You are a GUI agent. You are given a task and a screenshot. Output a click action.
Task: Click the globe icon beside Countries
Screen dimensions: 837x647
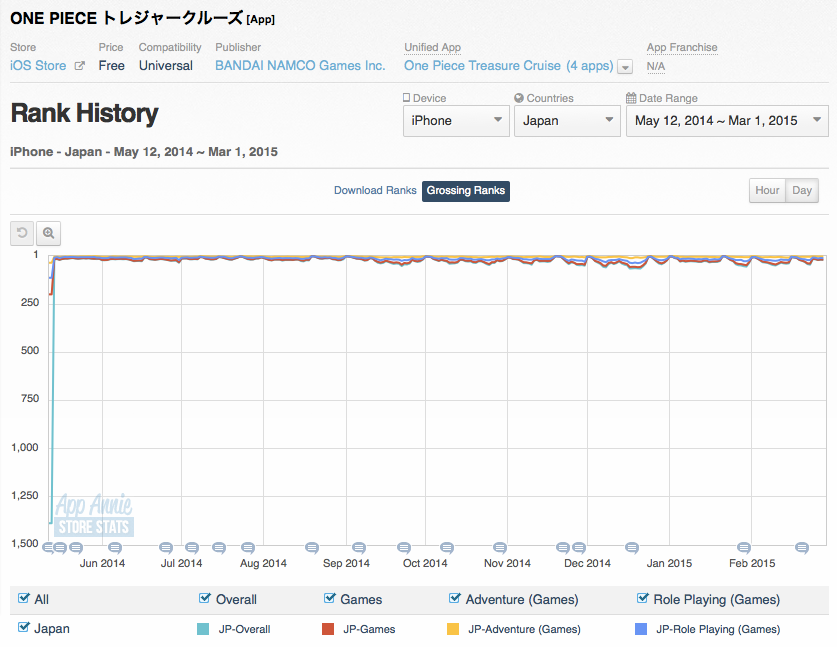(x=519, y=98)
